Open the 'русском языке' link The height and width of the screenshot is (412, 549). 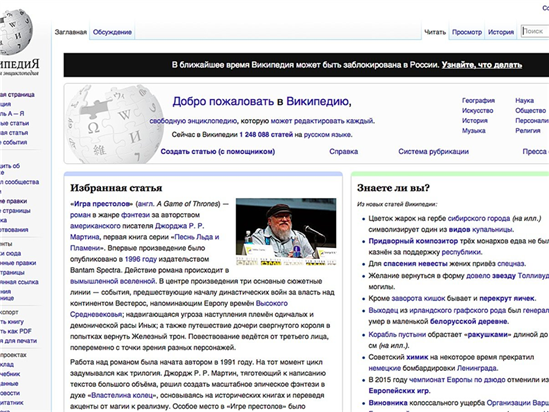pos(327,135)
